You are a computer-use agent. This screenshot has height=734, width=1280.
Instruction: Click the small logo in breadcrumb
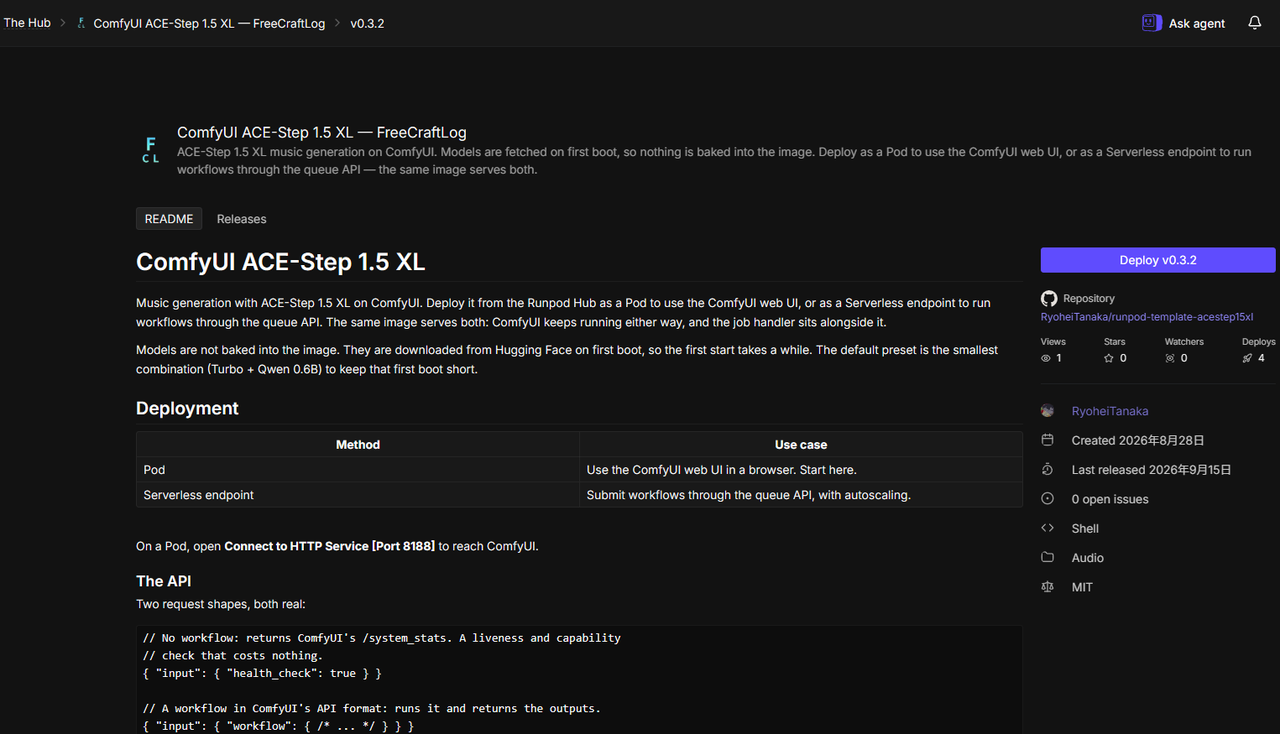tap(81, 22)
